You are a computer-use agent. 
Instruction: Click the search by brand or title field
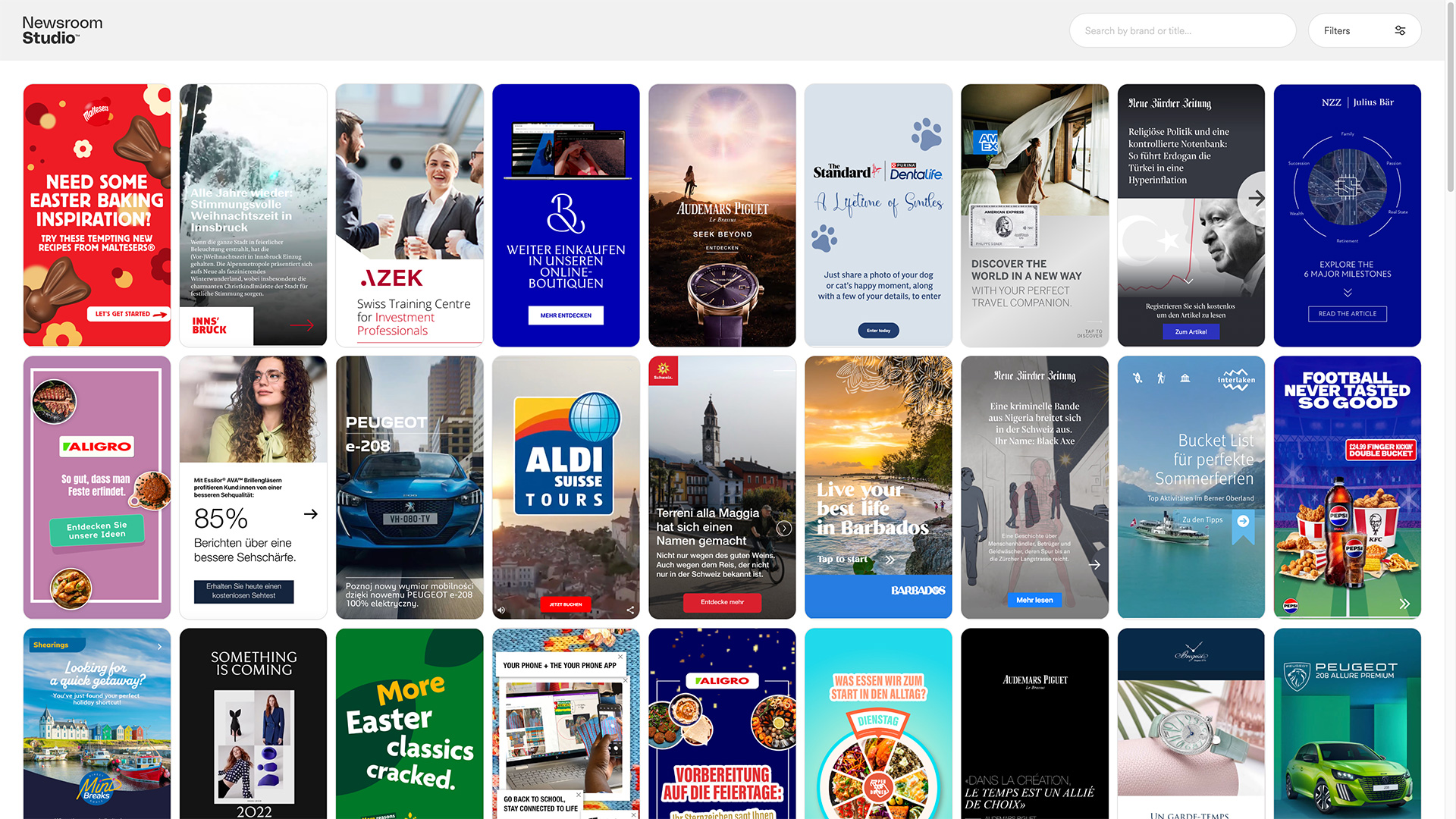tap(1181, 30)
